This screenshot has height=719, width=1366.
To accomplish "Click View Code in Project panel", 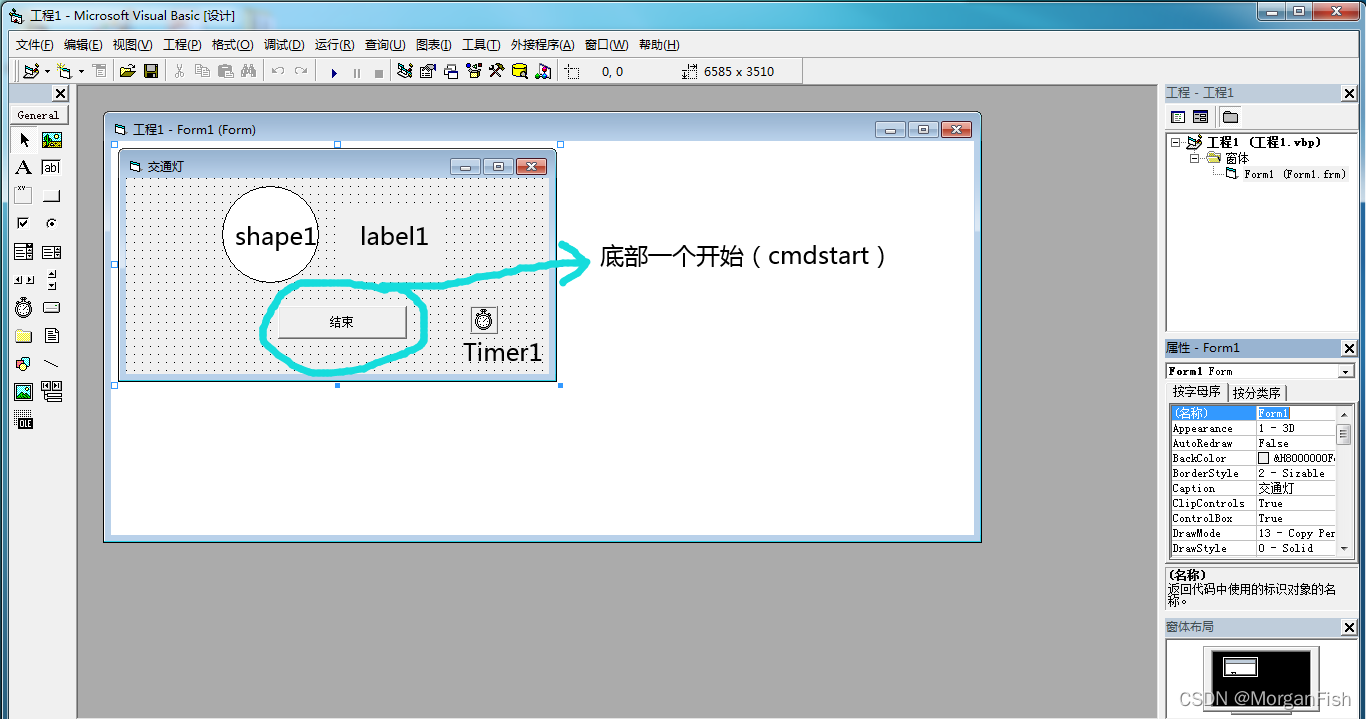I will click(x=1178, y=117).
